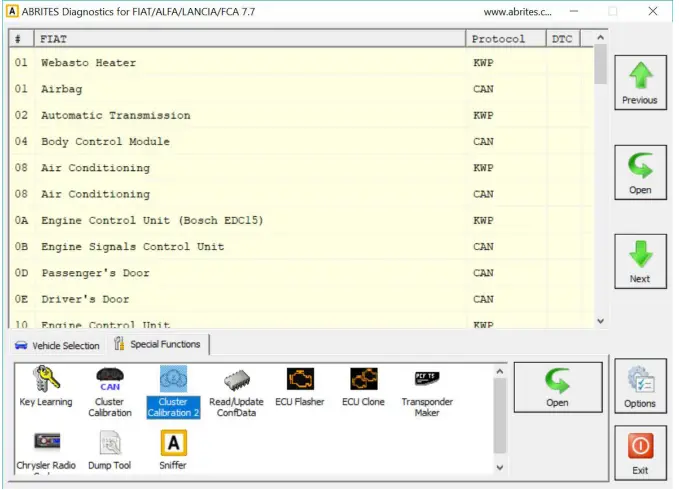Click the unit list scroll down arrow
This screenshot has height=490, width=679.
click(x=601, y=321)
